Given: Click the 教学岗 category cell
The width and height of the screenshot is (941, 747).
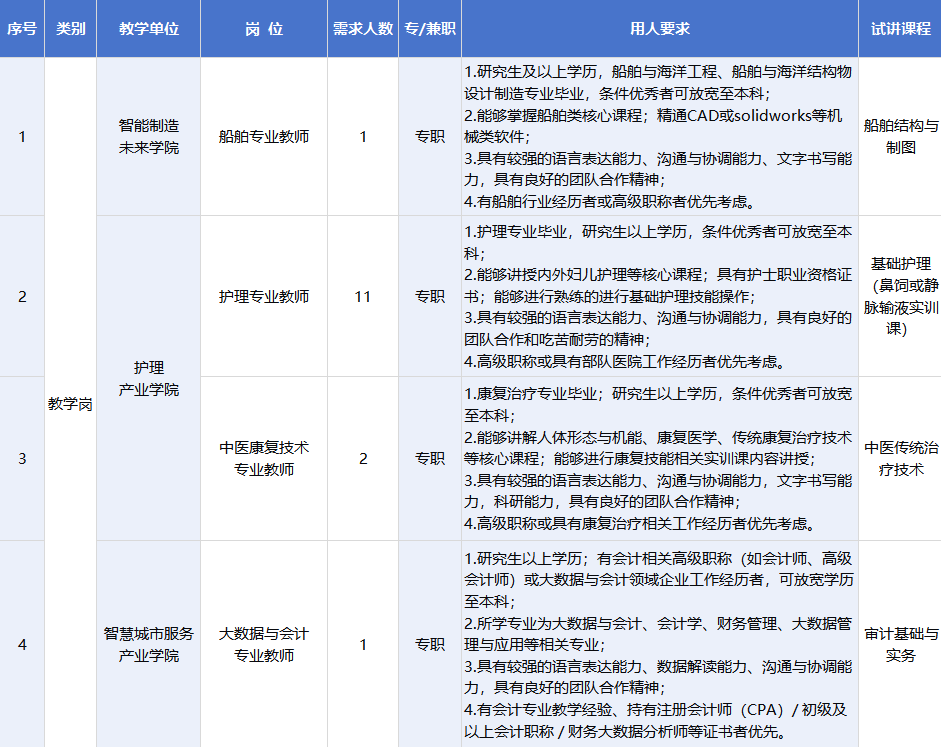Looking at the screenshot, I should click(x=70, y=404).
